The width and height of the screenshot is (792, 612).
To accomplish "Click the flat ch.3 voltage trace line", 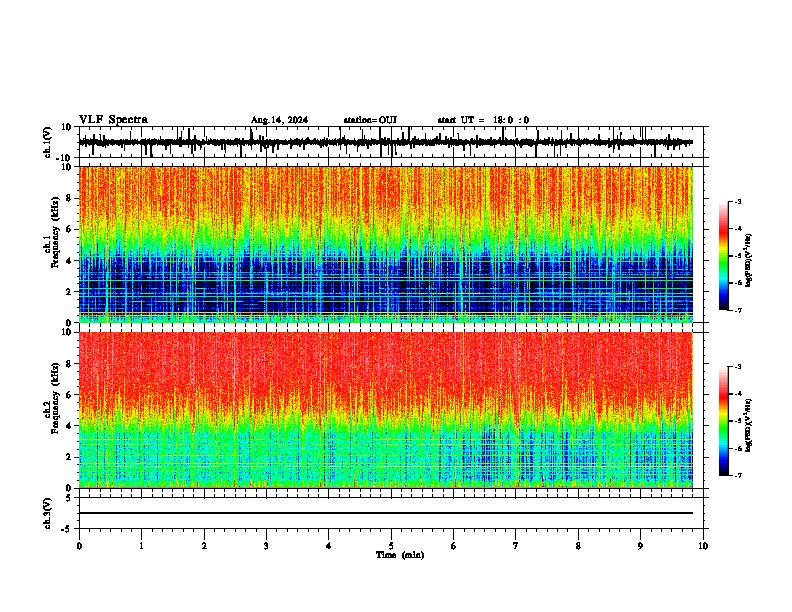I will tap(385, 513).
